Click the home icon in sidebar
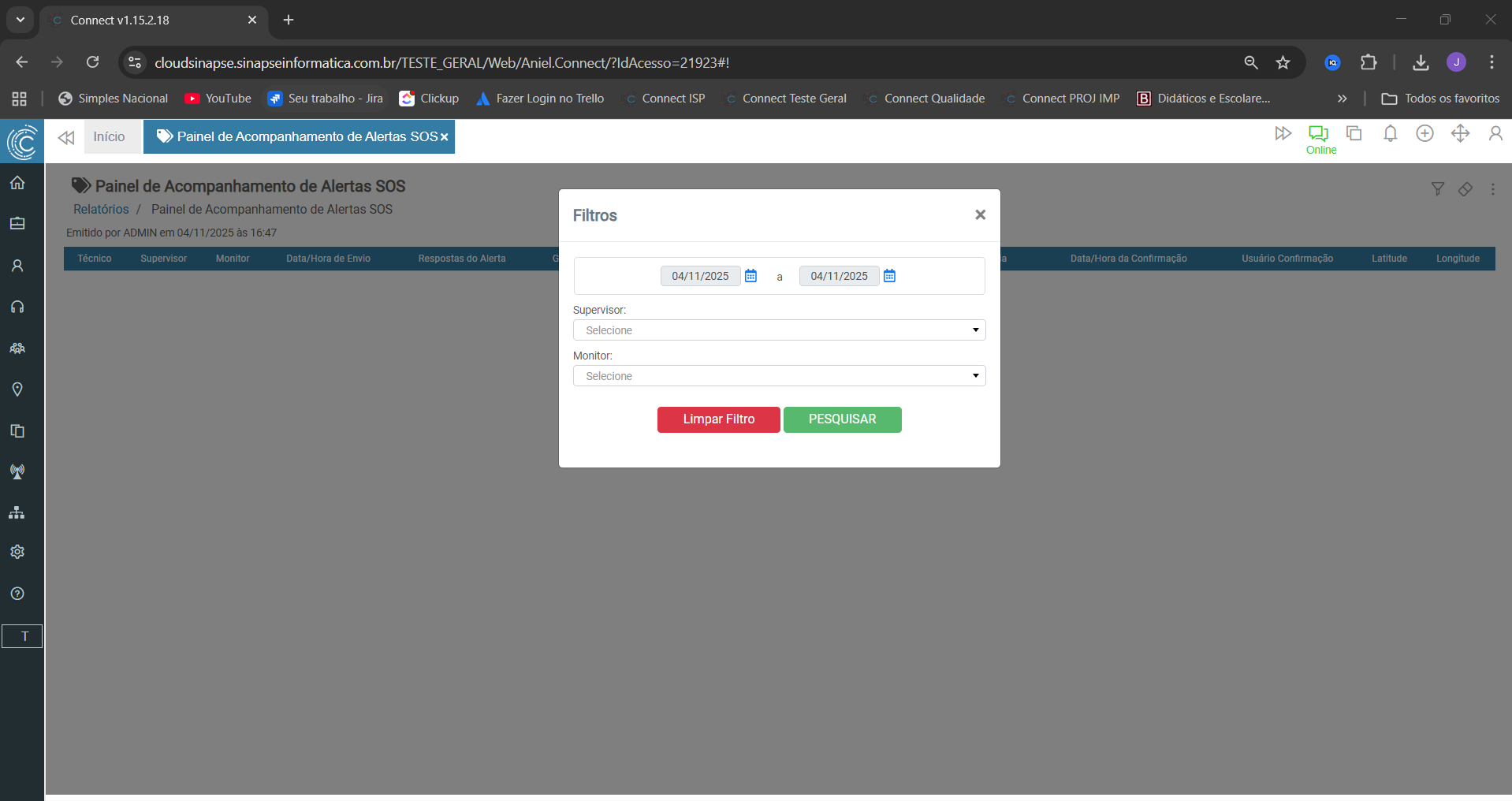1512x801 pixels. [17, 183]
